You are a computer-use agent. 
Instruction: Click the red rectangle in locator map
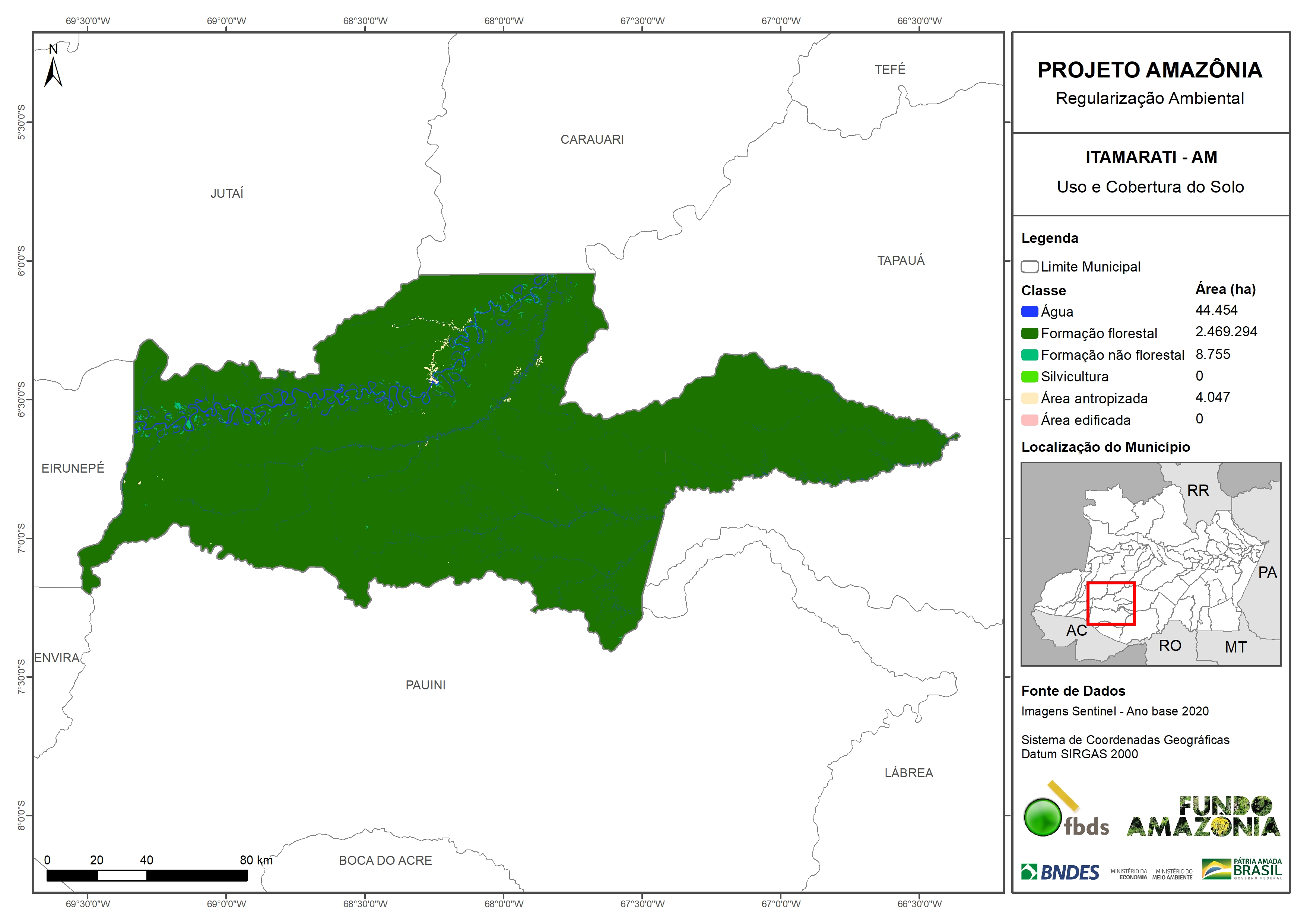click(x=1111, y=603)
